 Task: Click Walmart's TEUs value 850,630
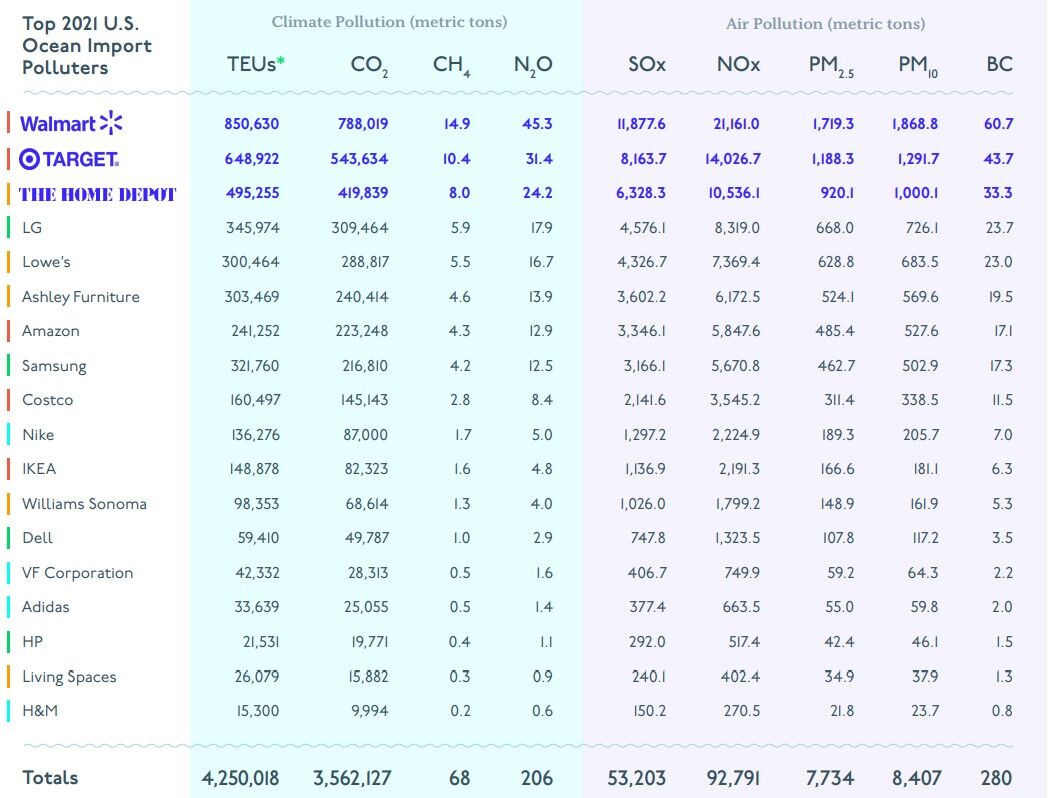pyautogui.click(x=252, y=124)
